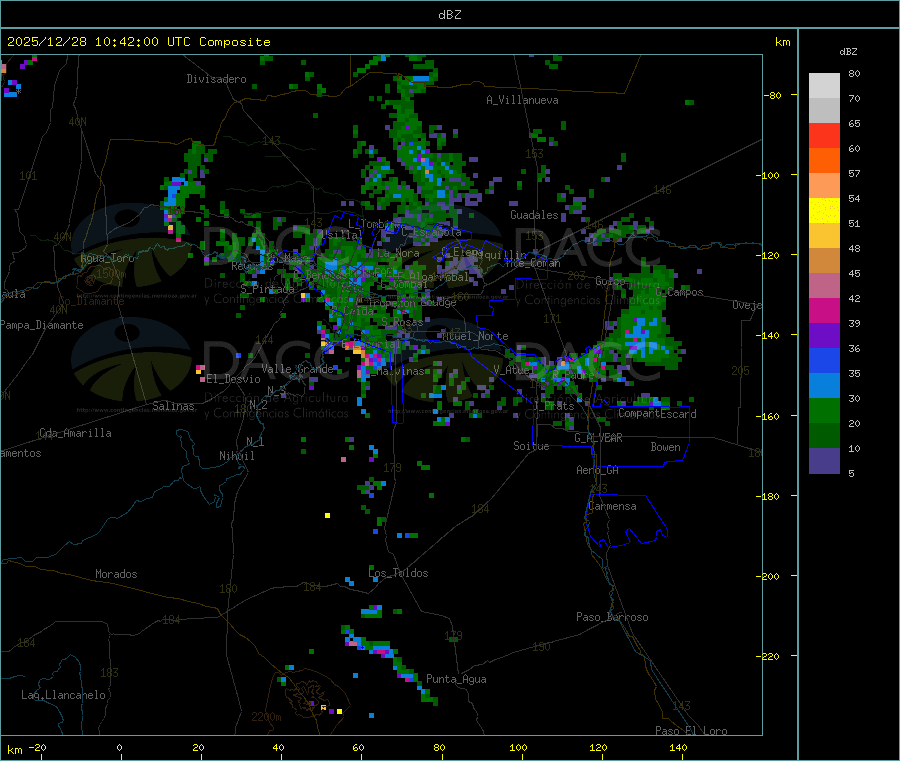
Task: Click the El_Desvio map label
Action: (234, 379)
